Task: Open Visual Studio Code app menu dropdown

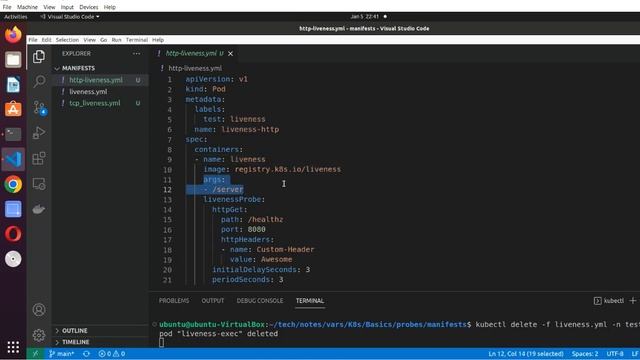Action: (x=70, y=17)
